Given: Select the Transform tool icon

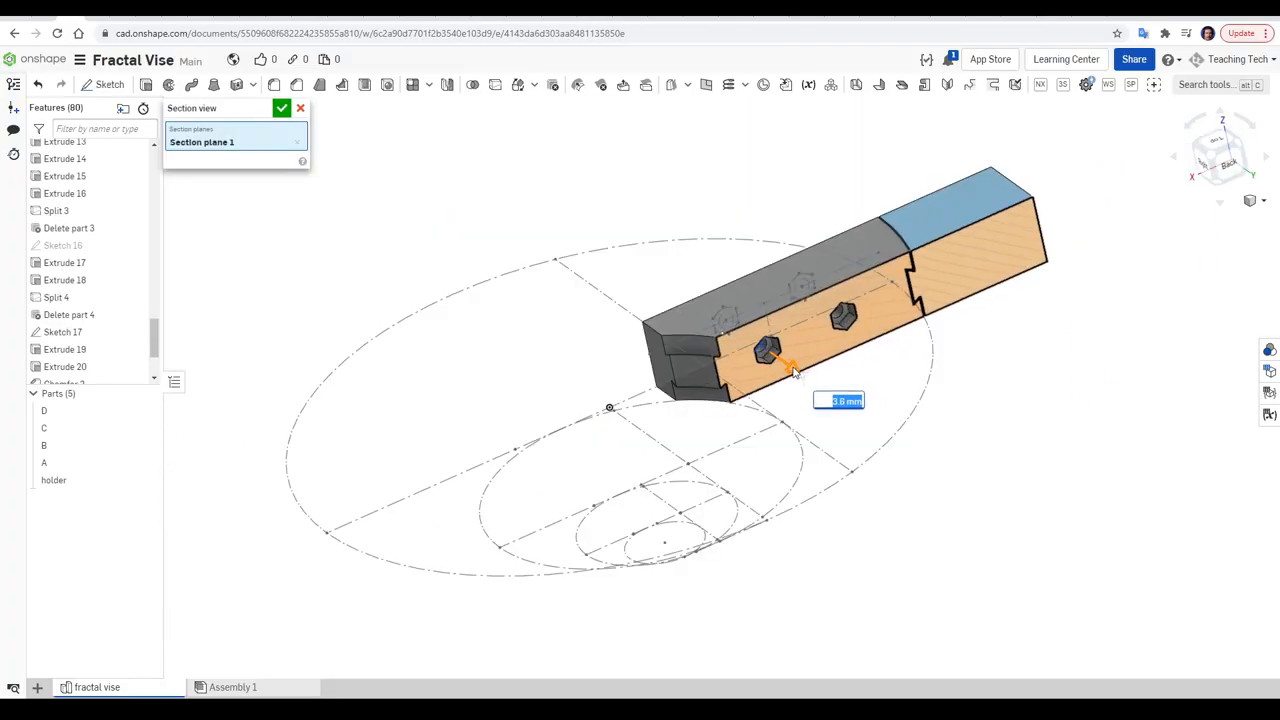Looking at the screenshot, I should [x=518, y=85].
